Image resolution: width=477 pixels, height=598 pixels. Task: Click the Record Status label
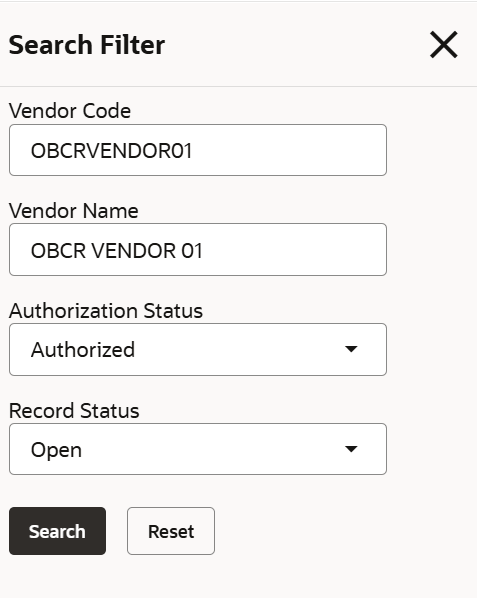click(74, 411)
